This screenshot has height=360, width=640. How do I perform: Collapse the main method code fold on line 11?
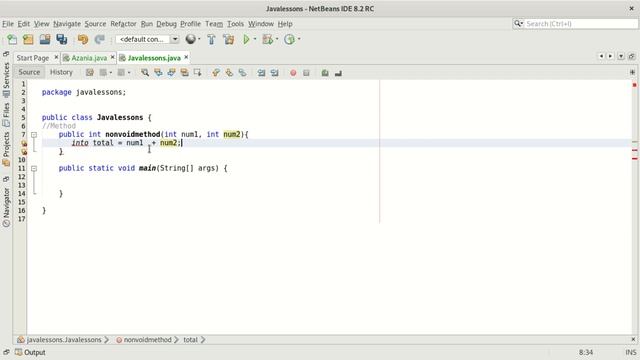34,169
